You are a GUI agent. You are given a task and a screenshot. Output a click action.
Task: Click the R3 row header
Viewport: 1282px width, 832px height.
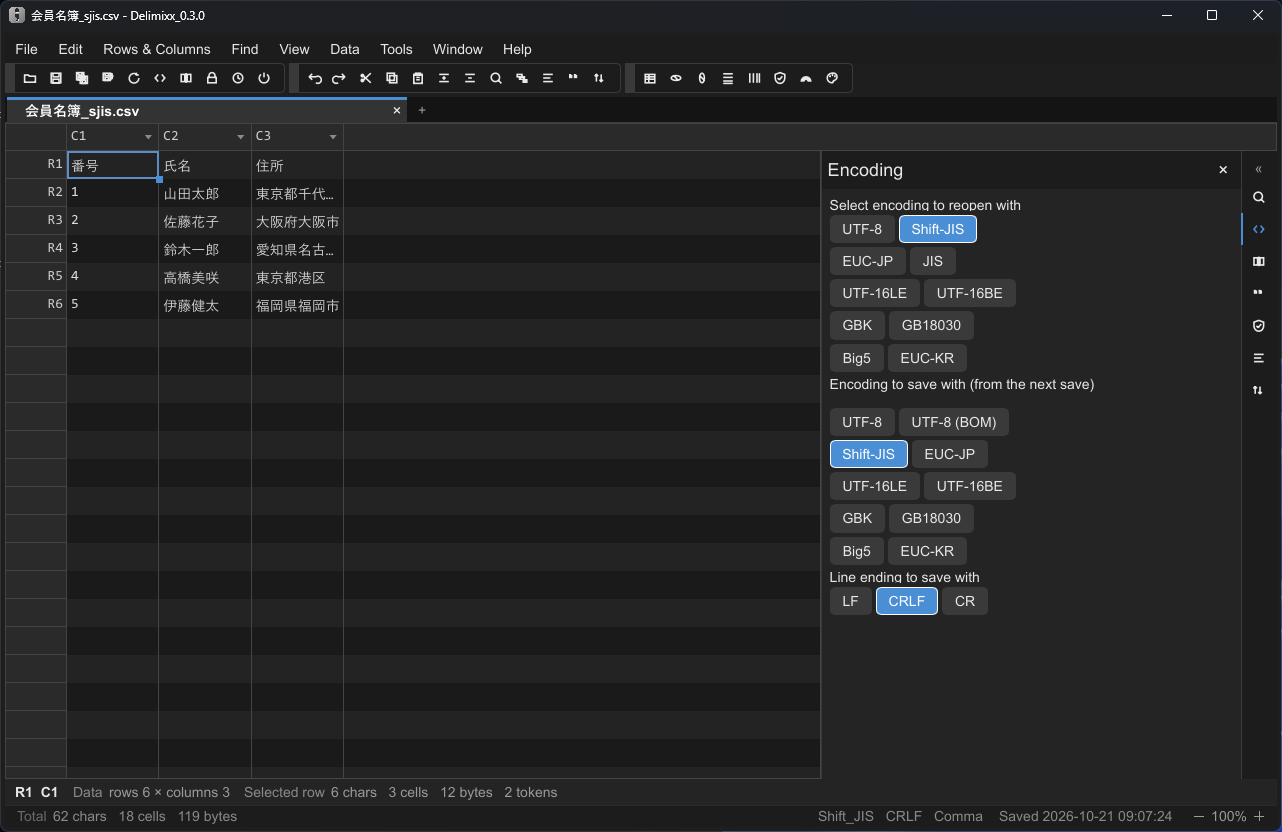pyautogui.click(x=36, y=221)
